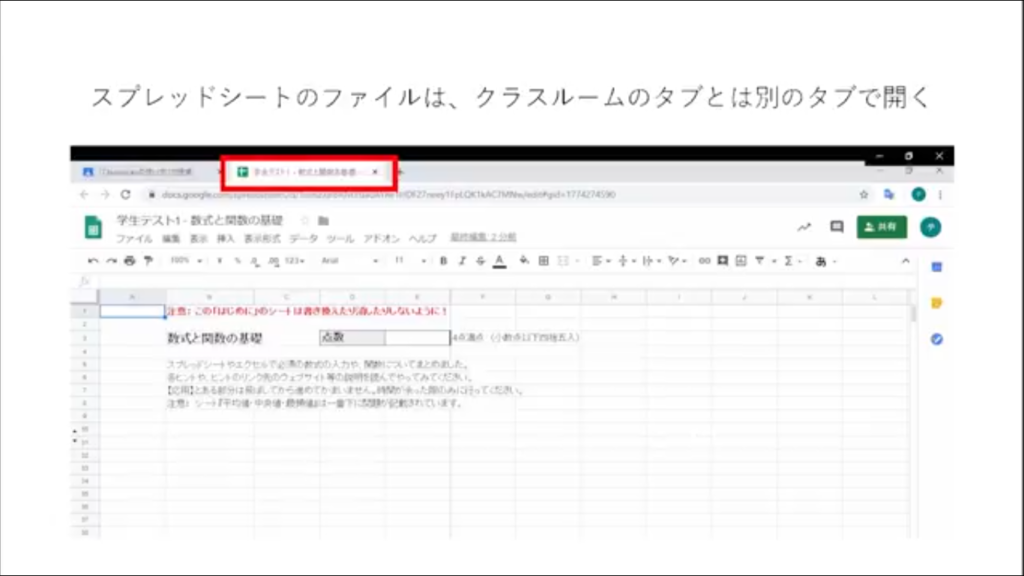The image size is (1024, 576).
Task: Toggle italic formatting
Action: tap(462, 261)
